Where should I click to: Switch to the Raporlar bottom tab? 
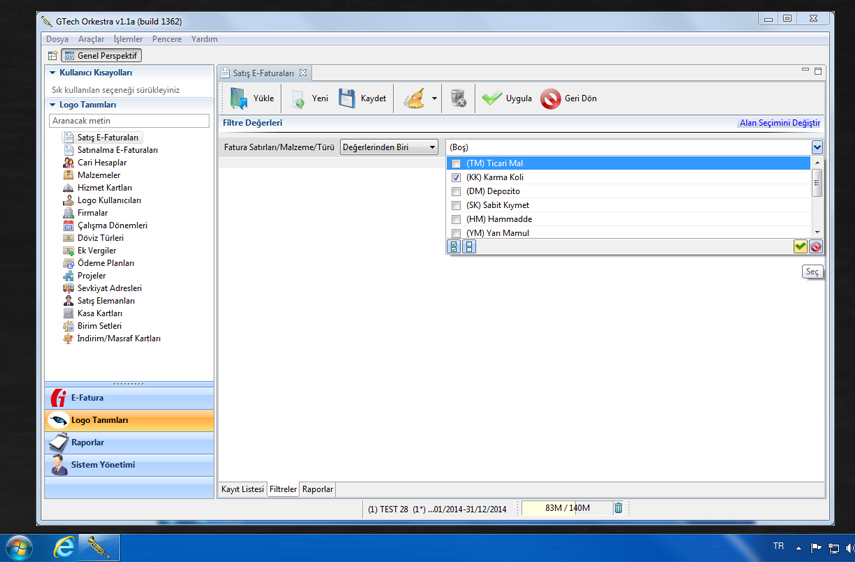click(317, 490)
